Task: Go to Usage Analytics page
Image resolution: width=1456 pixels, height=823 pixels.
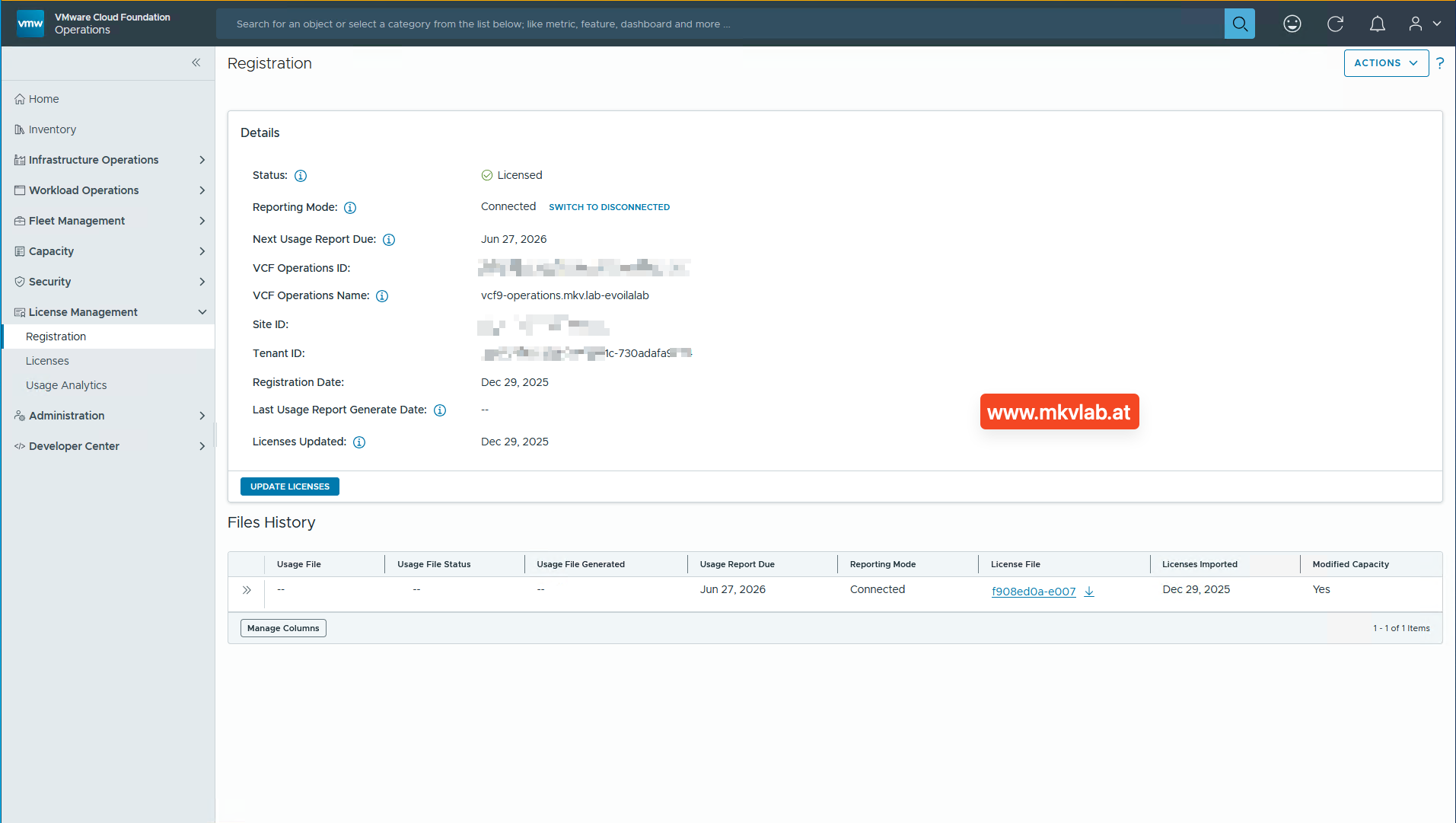Action: pos(66,385)
